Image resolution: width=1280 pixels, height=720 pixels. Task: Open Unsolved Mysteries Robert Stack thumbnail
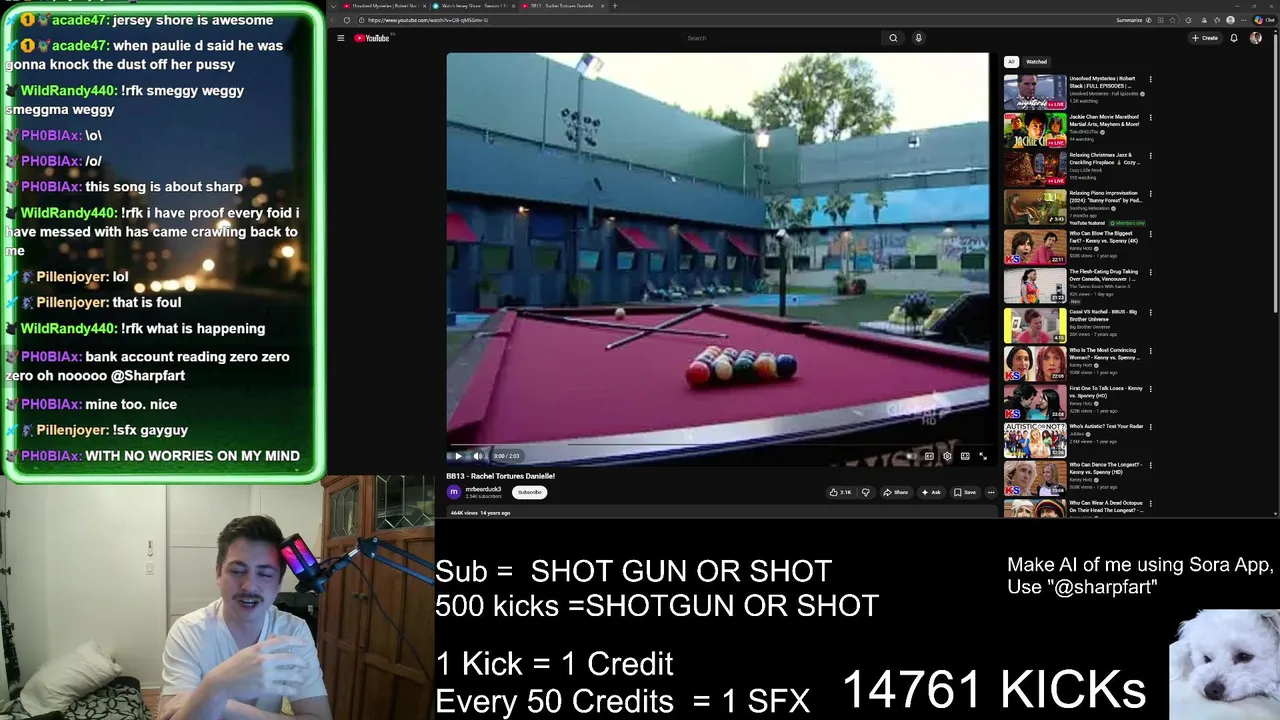[1035, 91]
